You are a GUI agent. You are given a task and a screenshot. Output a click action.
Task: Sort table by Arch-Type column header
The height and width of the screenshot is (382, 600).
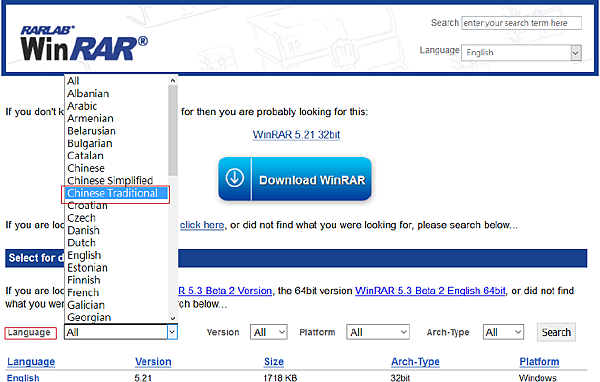(415, 362)
